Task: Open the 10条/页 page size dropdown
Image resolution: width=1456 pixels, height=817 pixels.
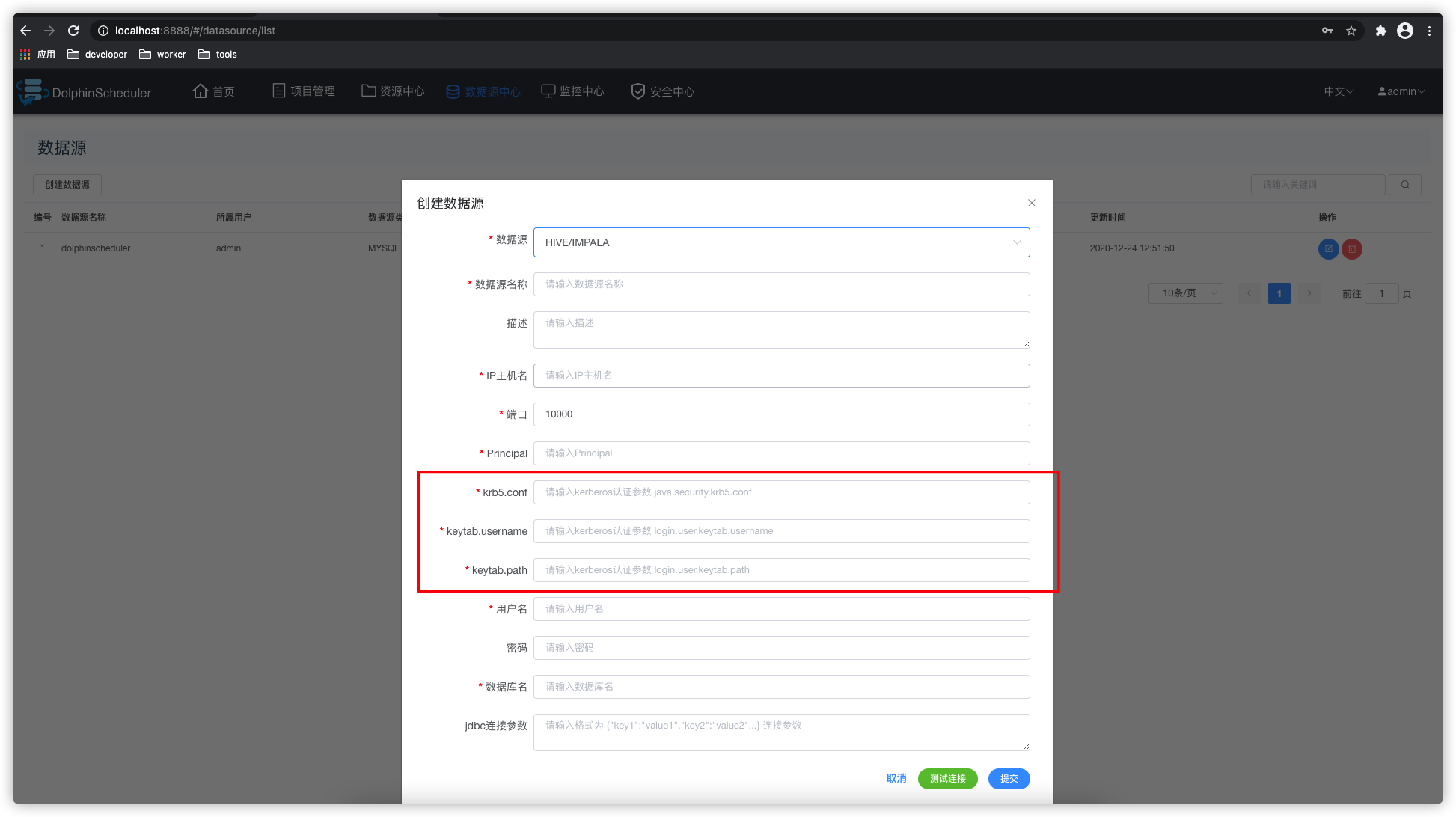Action: (x=1185, y=293)
